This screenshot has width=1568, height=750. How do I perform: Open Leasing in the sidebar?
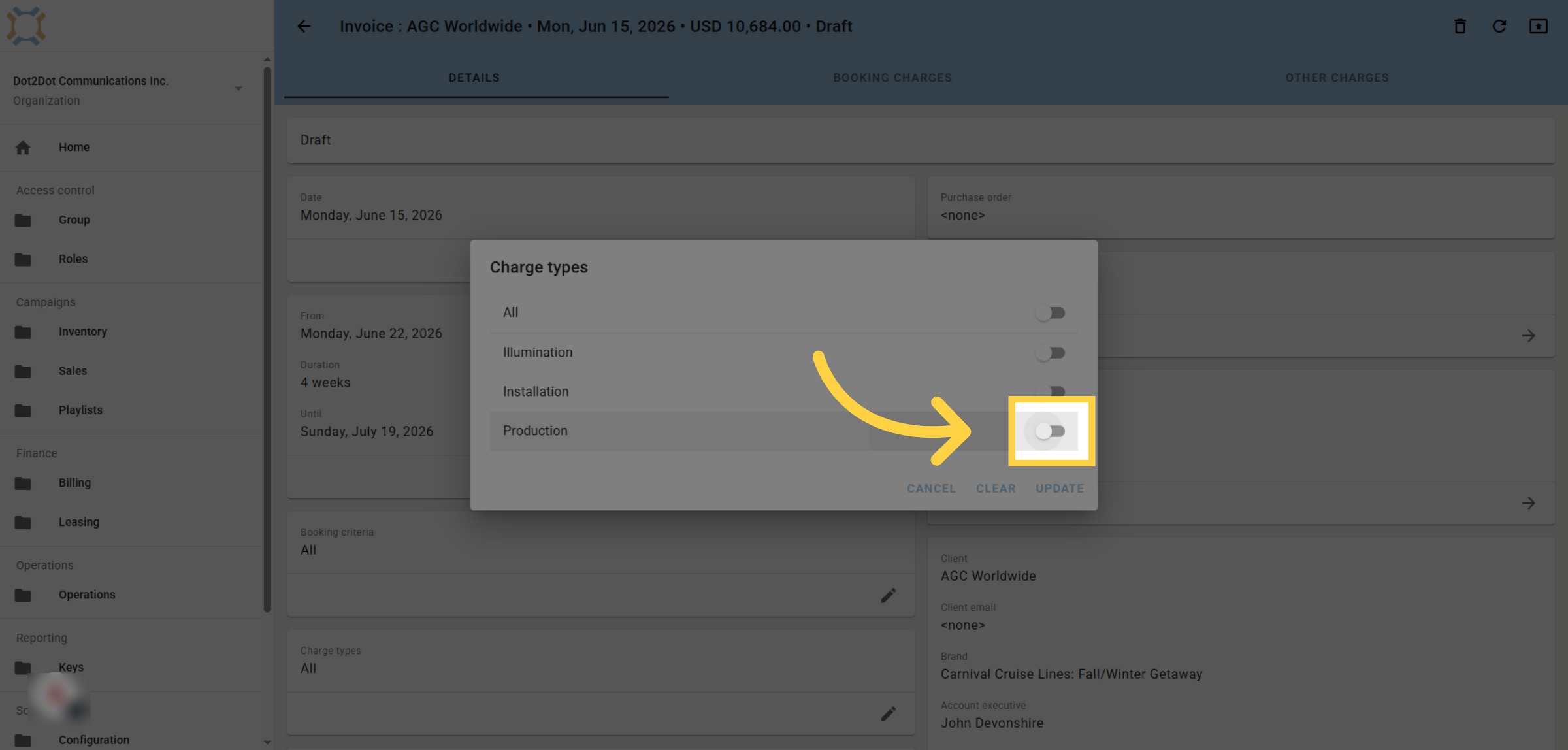pyautogui.click(x=78, y=521)
